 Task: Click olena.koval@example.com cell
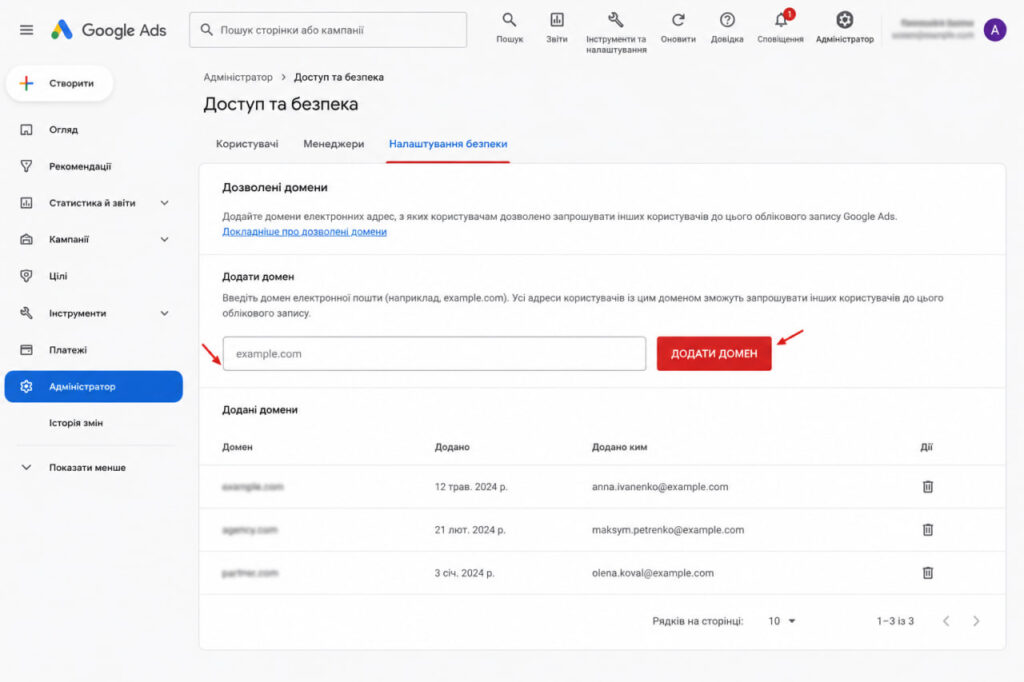pos(652,573)
